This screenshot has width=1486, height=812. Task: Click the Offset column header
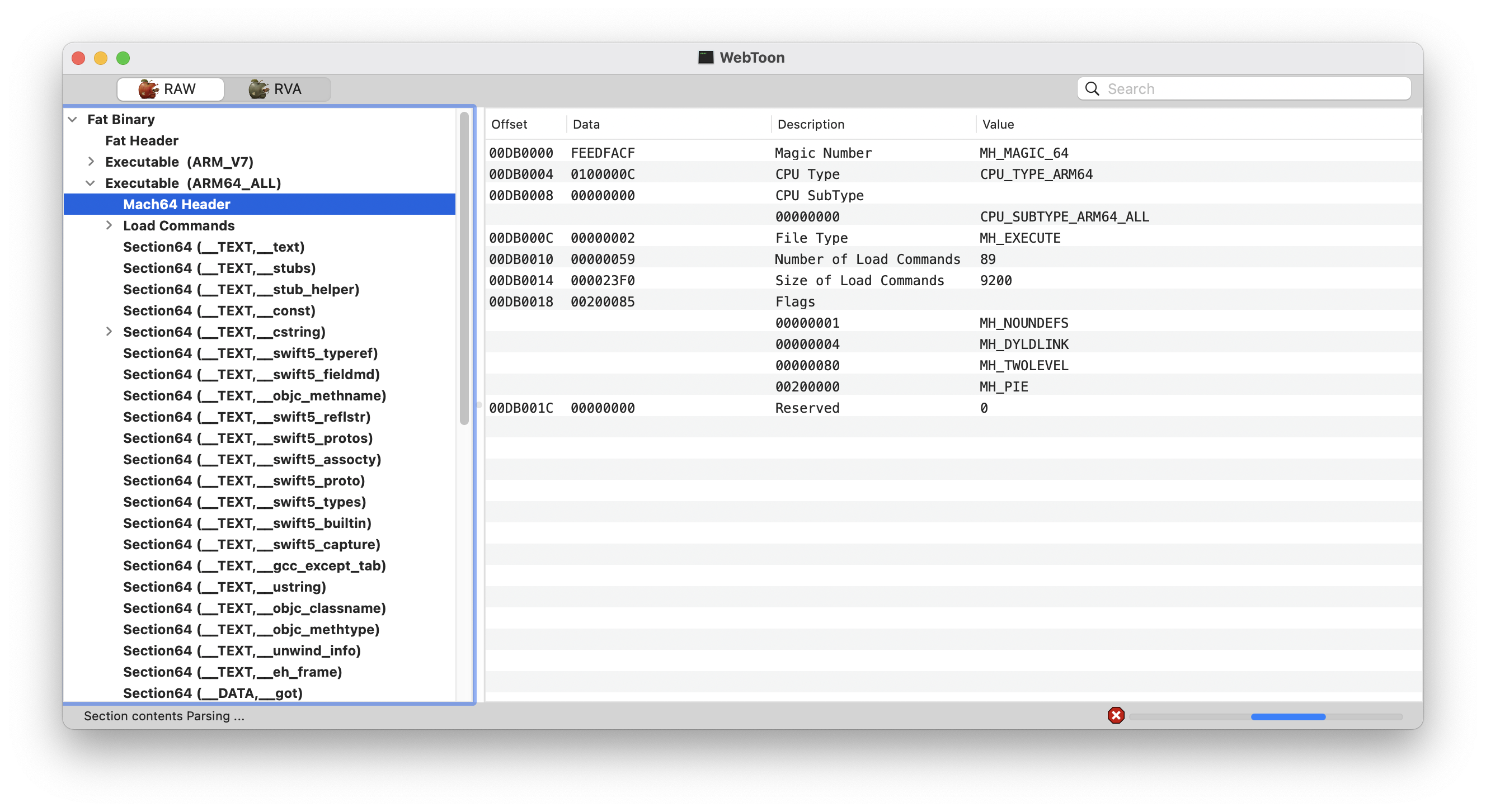pos(525,124)
